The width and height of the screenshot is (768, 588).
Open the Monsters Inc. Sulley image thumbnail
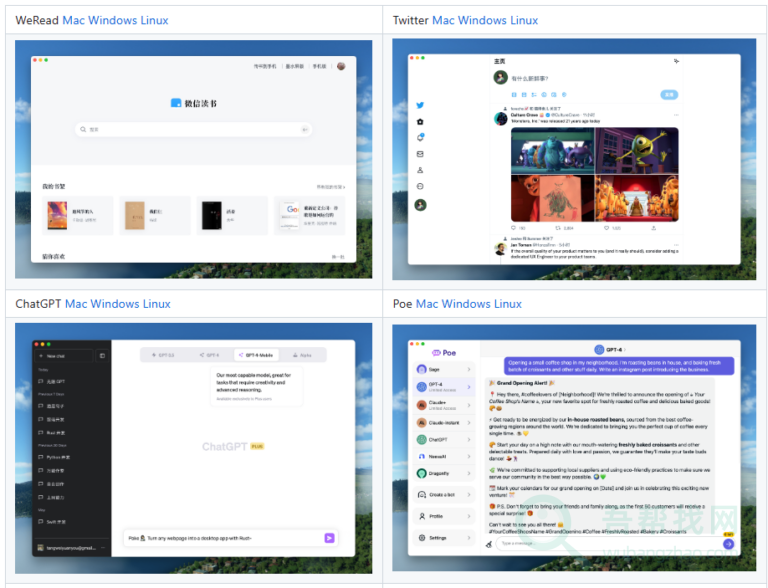pyautogui.click(x=552, y=151)
